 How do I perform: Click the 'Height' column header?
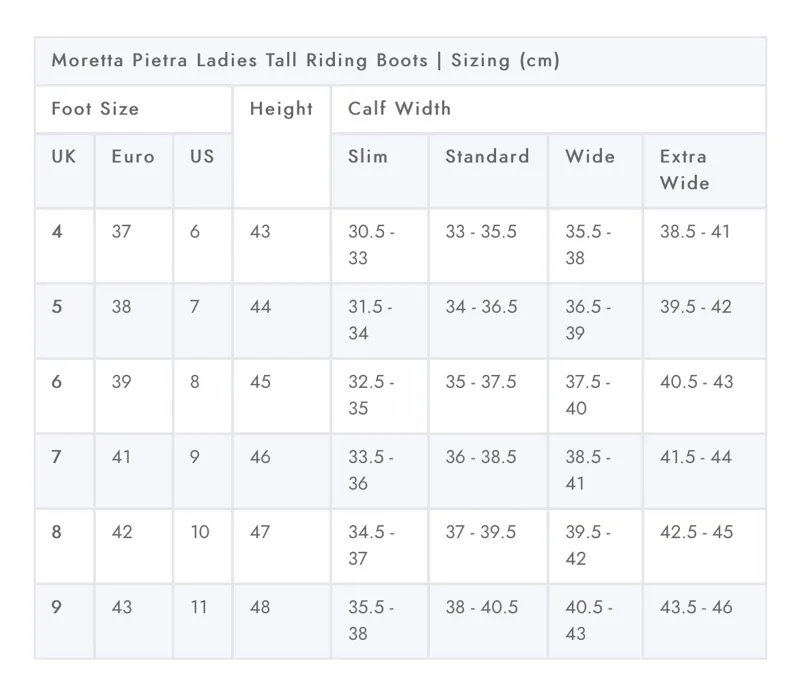(281, 109)
